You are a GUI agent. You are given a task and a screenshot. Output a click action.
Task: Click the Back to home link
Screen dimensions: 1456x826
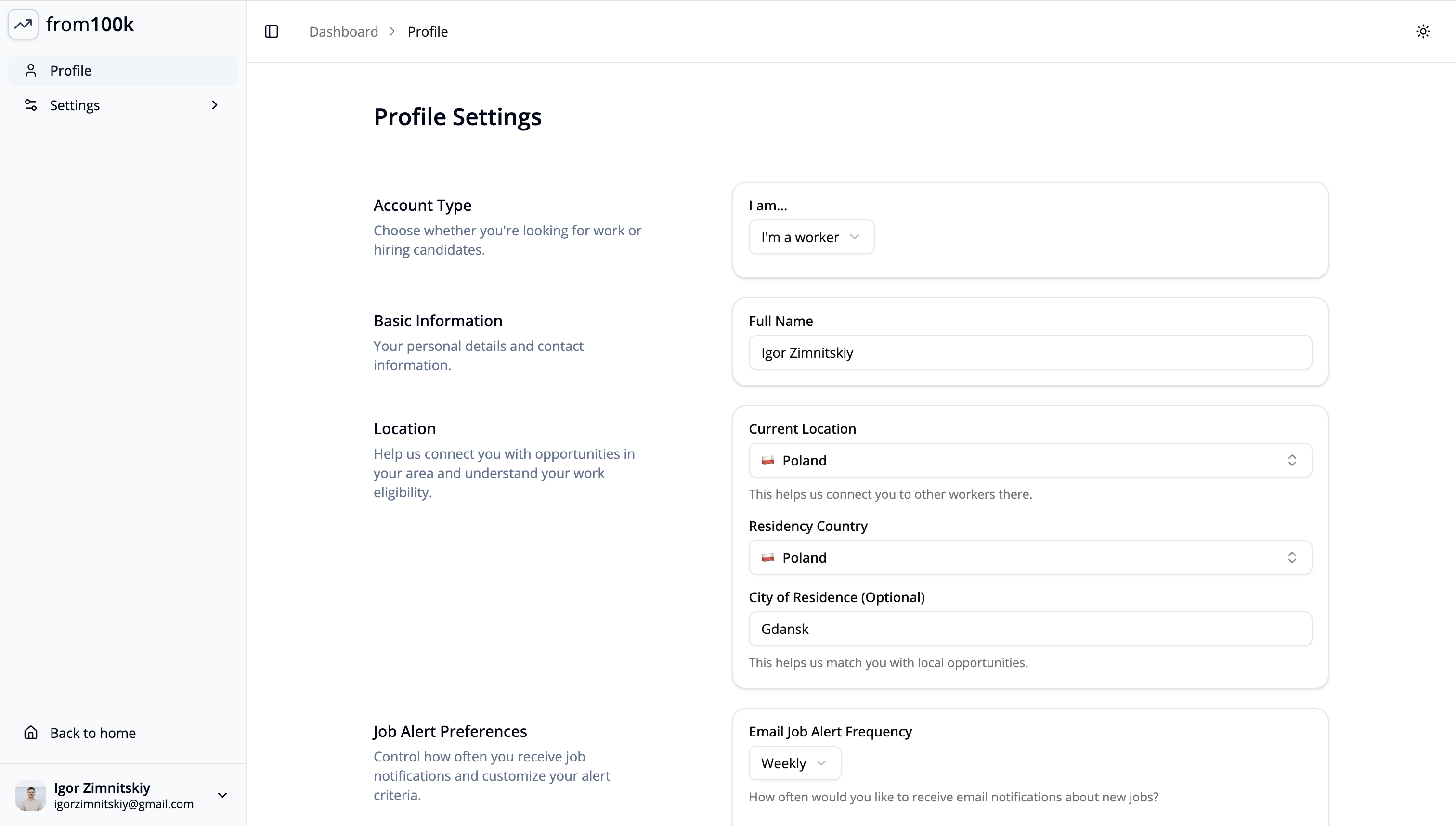click(x=92, y=733)
